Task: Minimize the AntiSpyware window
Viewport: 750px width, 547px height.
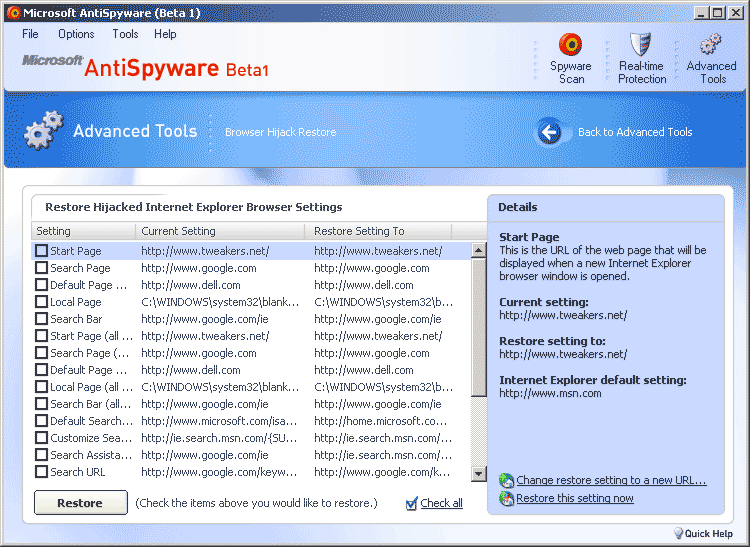Action: (x=701, y=13)
